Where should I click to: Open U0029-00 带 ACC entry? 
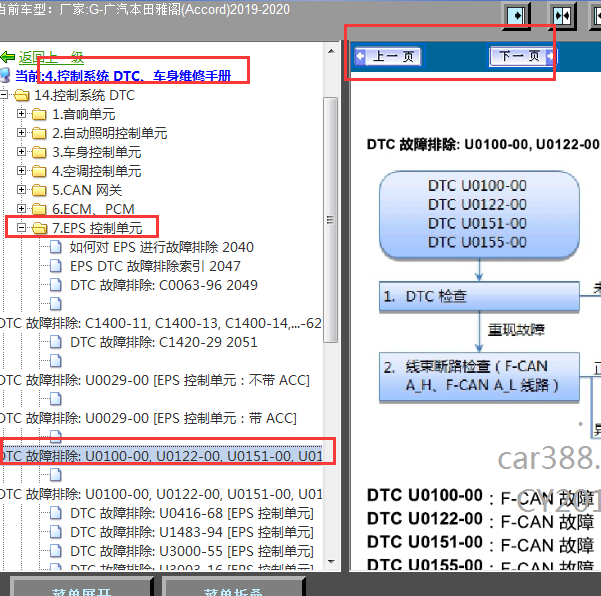(x=148, y=418)
